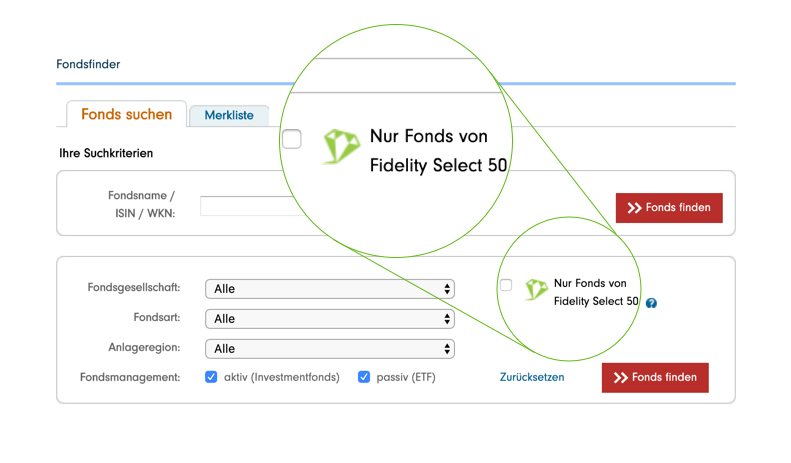Click the 'aktiv (Investmentfonds)' label text

pos(282,377)
